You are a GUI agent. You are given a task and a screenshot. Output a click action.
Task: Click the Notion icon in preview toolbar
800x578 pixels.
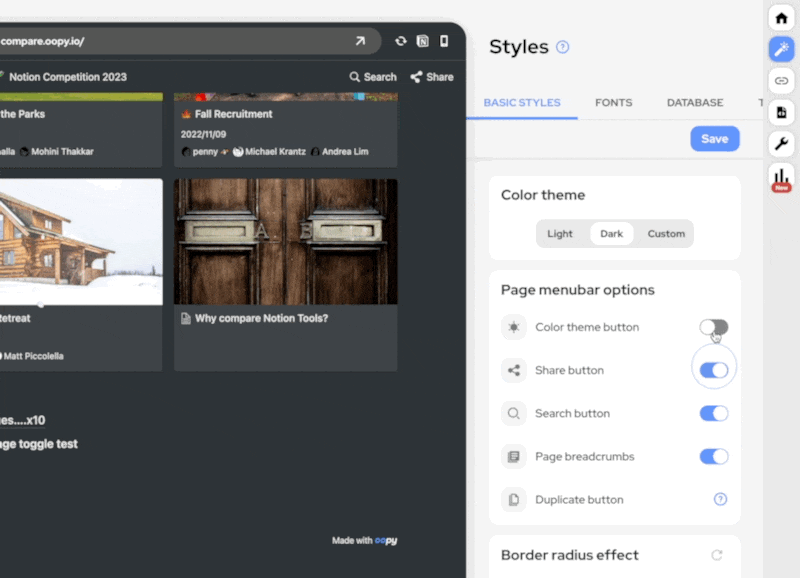422,41
